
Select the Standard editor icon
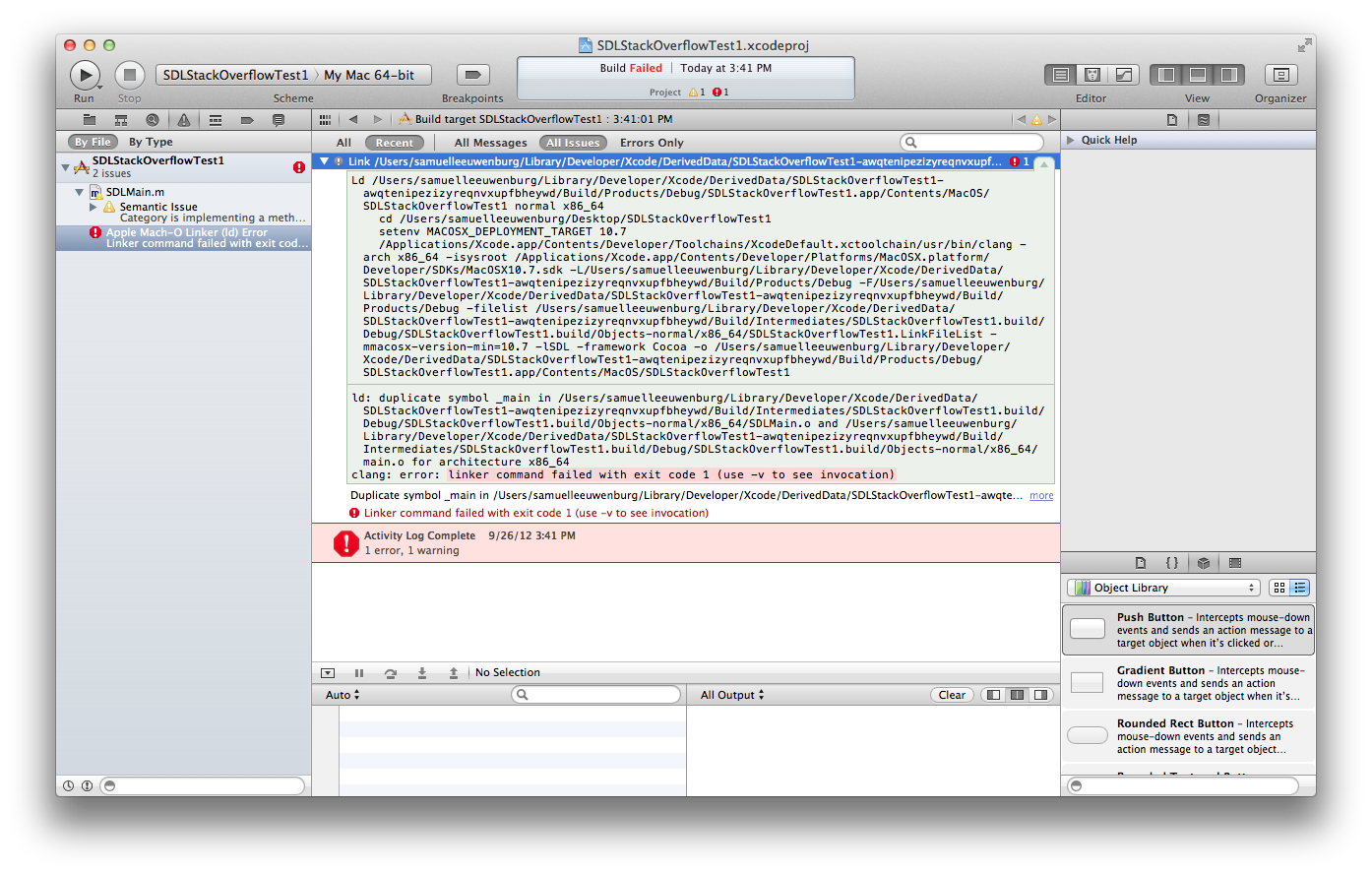[1061, 75]
